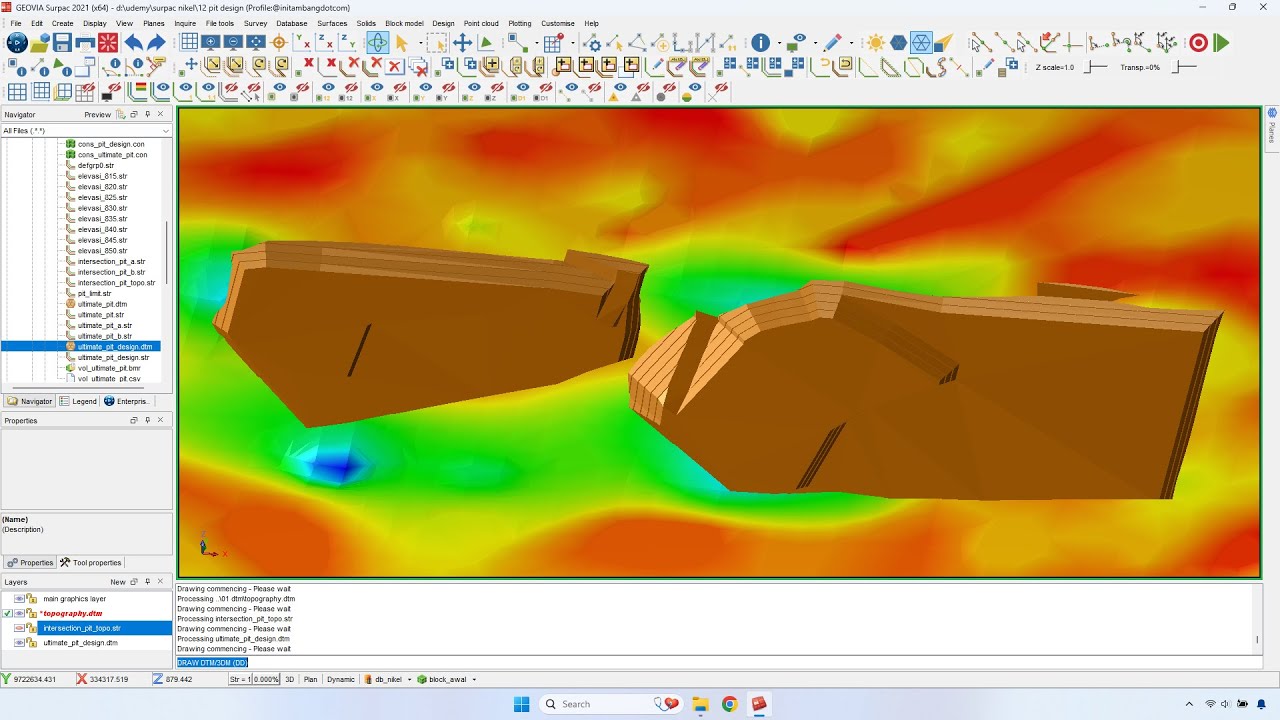Click the 3D button in status bar

[x=290, y=680]
